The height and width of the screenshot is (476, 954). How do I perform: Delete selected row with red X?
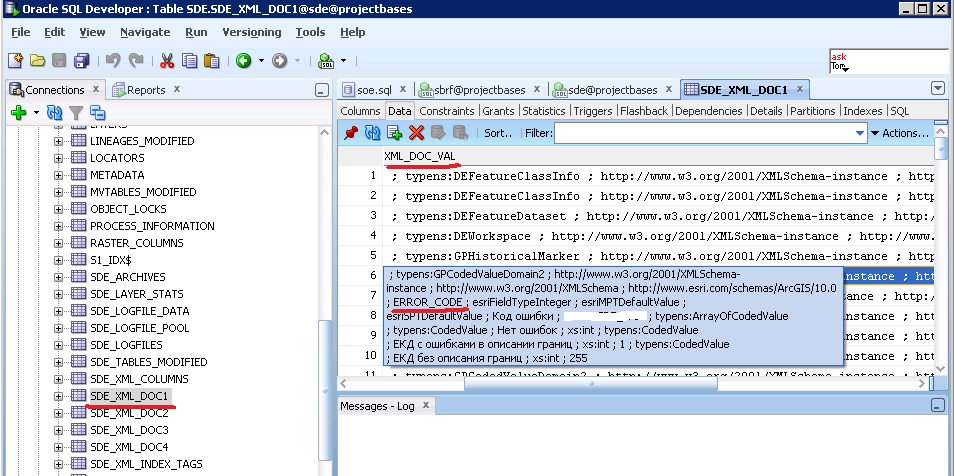(416, 133)
